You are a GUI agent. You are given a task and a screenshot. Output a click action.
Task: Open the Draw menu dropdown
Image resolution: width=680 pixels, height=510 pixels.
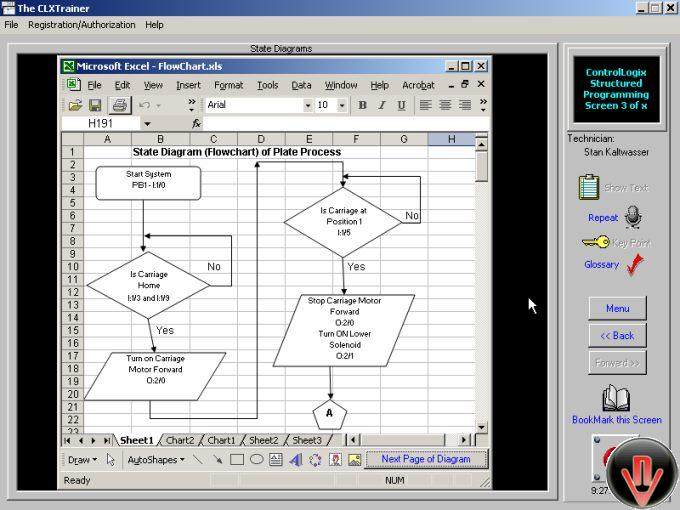click(82, 460)
